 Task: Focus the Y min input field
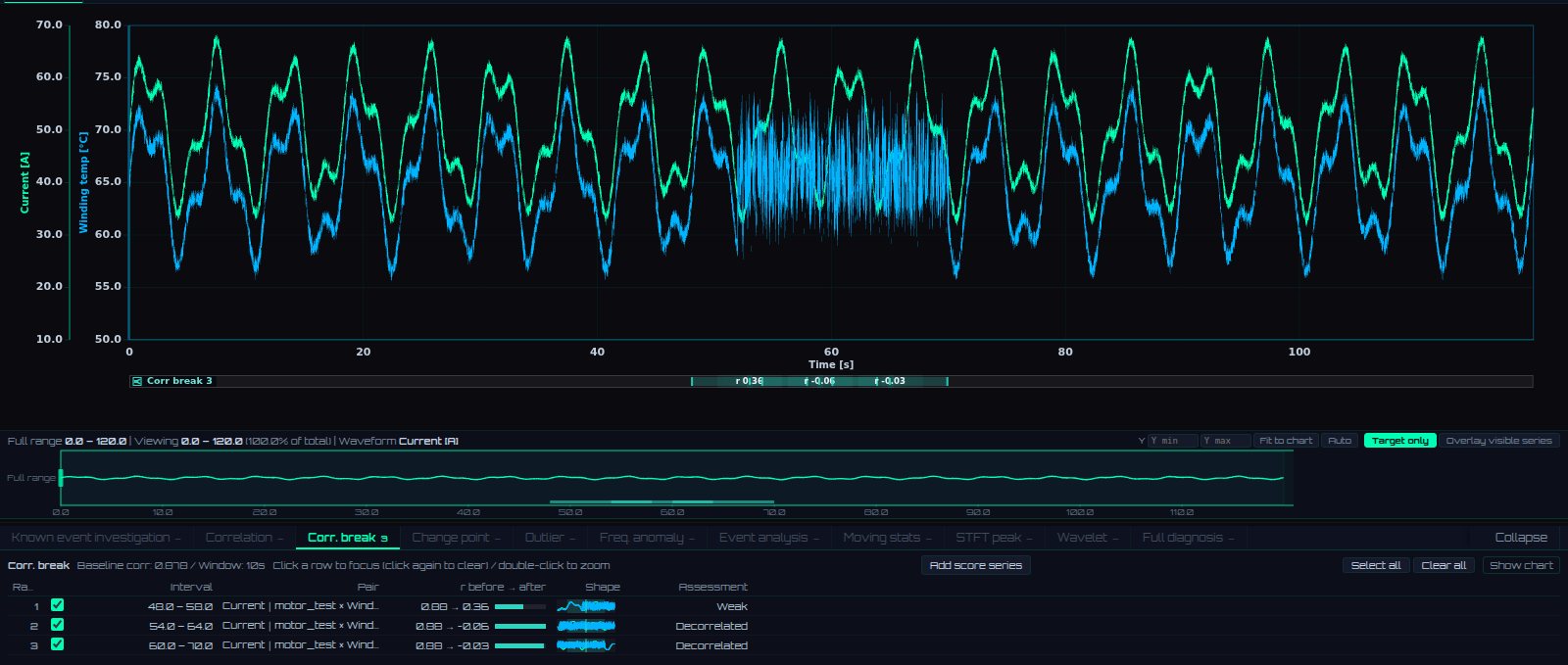1173,441
